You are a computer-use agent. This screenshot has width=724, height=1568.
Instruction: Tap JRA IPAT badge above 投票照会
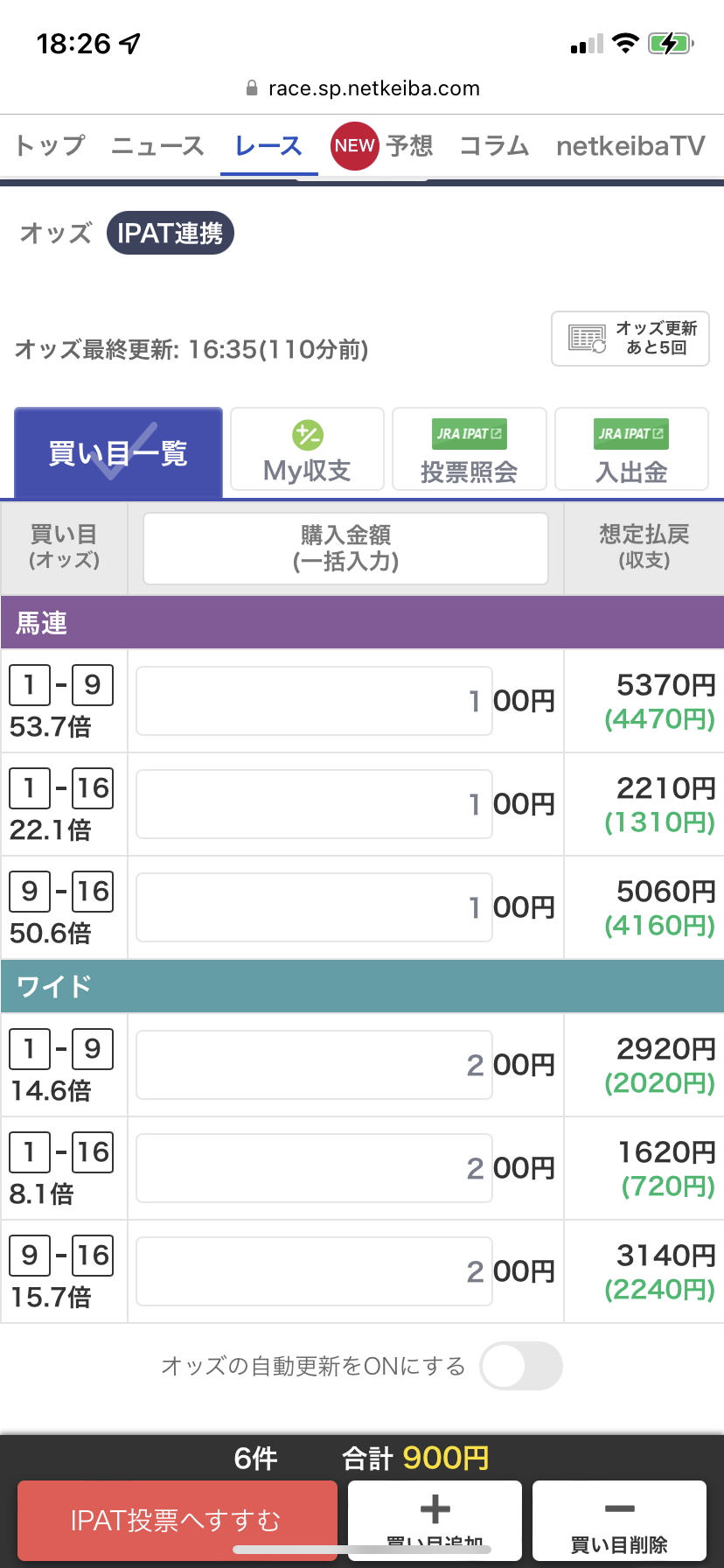pos(470,434)
